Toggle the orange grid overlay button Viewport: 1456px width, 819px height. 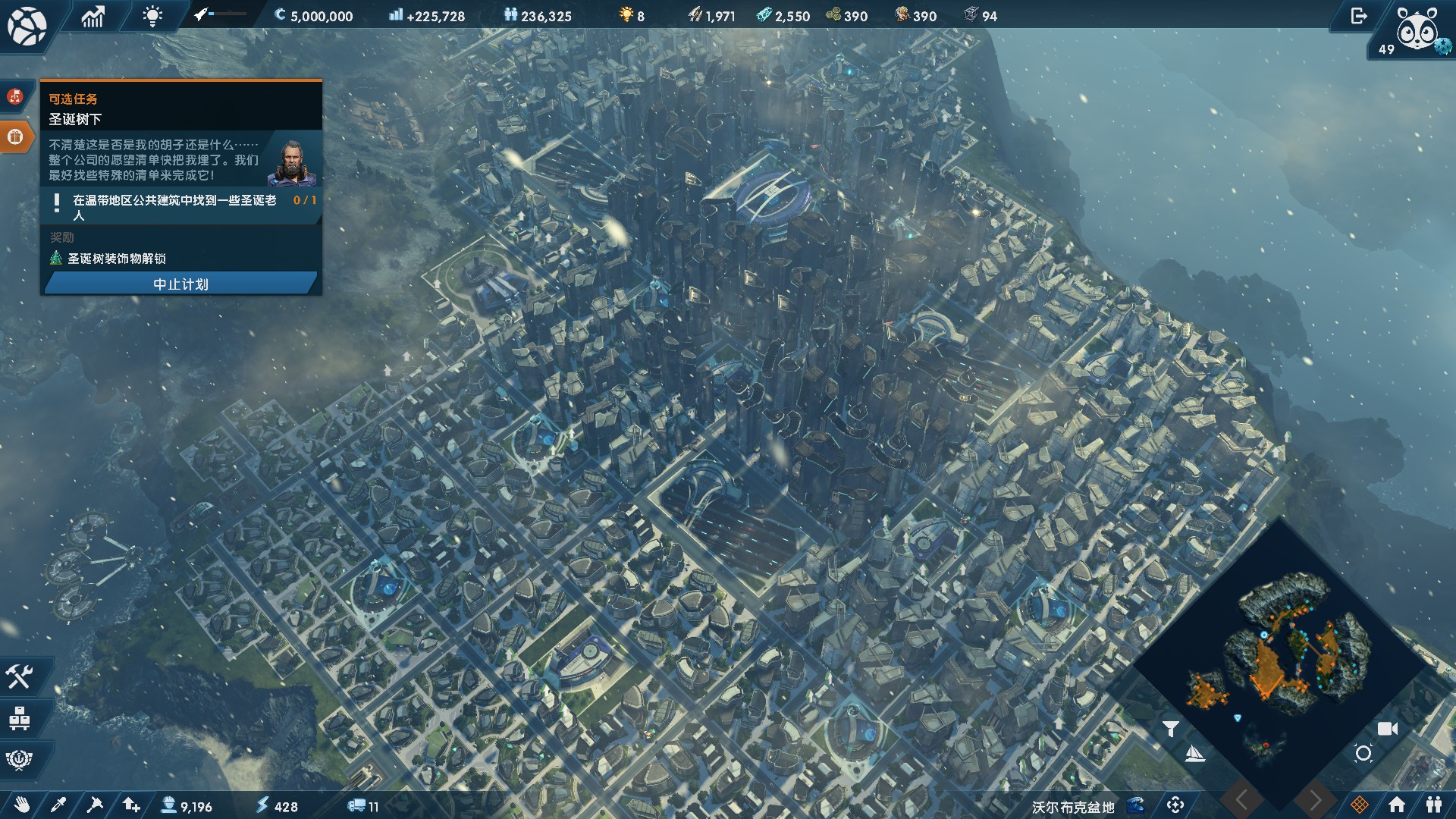(1360, 805)
